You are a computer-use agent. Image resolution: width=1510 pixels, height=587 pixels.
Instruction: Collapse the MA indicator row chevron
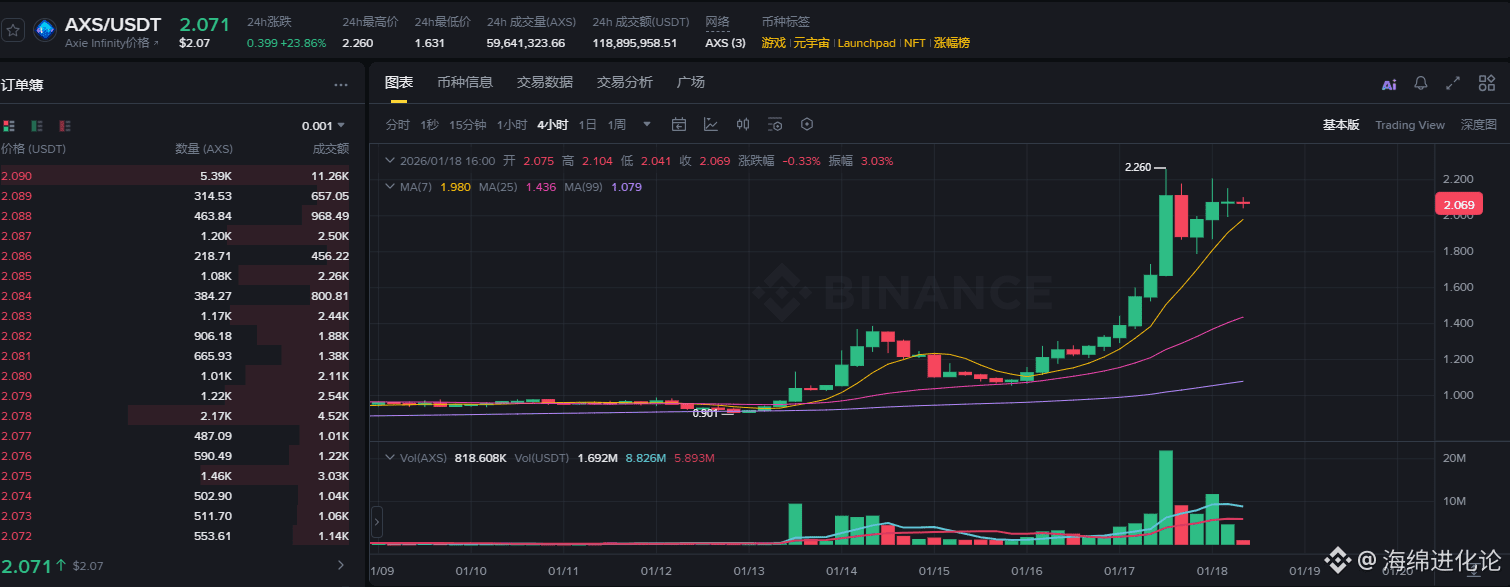tap(390, 186)
